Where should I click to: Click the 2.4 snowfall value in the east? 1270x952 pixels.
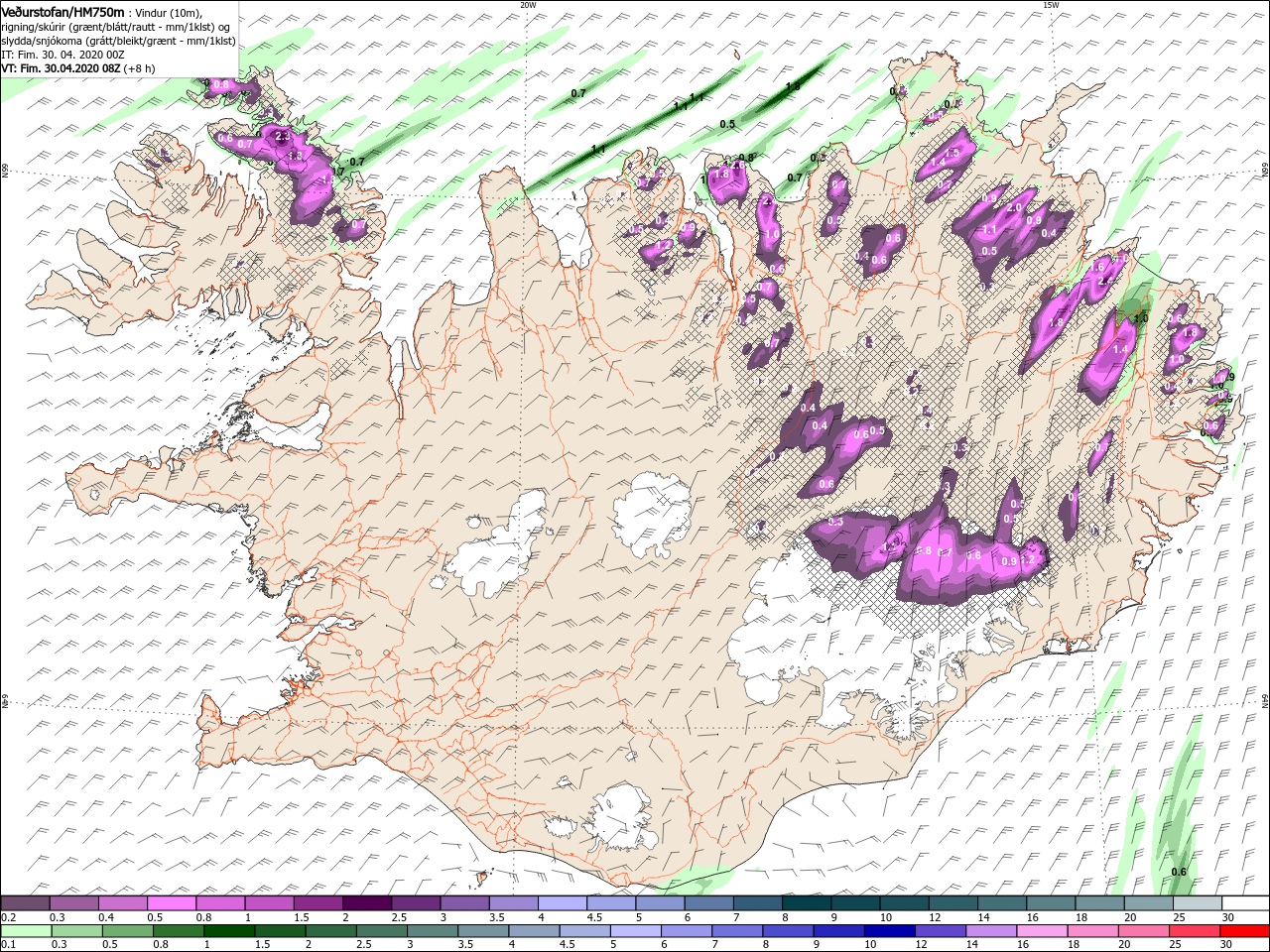[x=1107, y=281]
